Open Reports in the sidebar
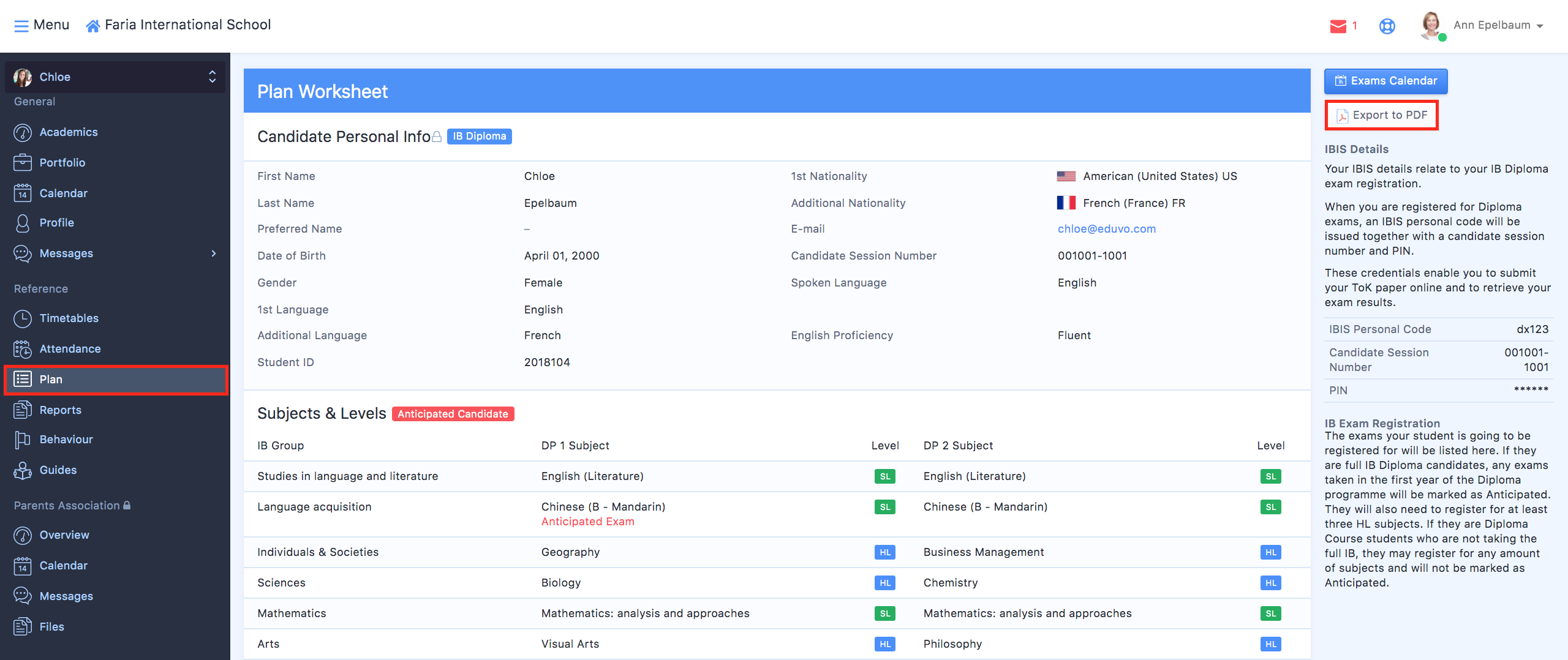This screenshot has height=660, width=1568. 60,410
